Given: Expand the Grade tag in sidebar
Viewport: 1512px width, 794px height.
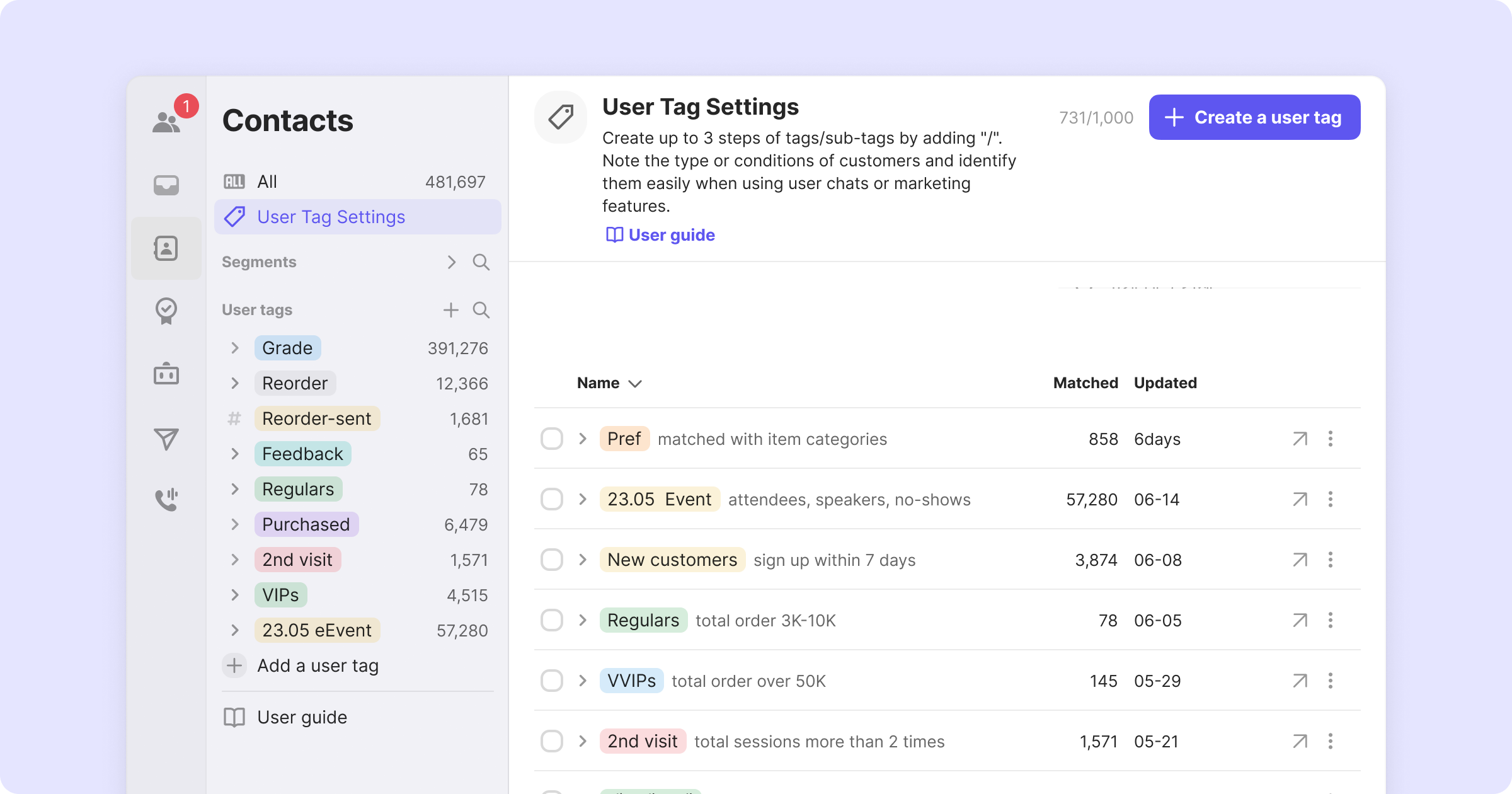Looking at the screenshot, I should pos(235,348).
